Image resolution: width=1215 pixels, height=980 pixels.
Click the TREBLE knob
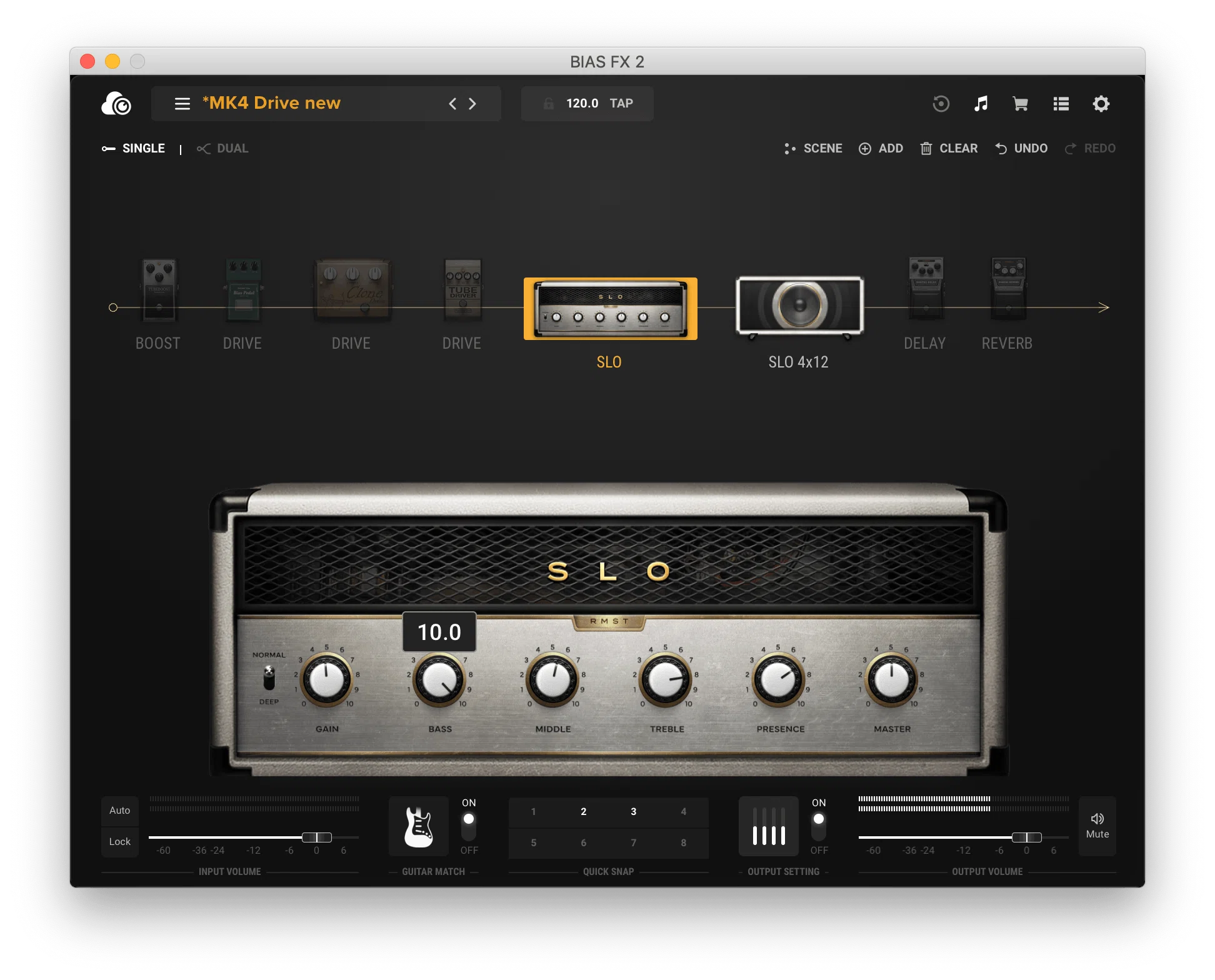(666, 680)
